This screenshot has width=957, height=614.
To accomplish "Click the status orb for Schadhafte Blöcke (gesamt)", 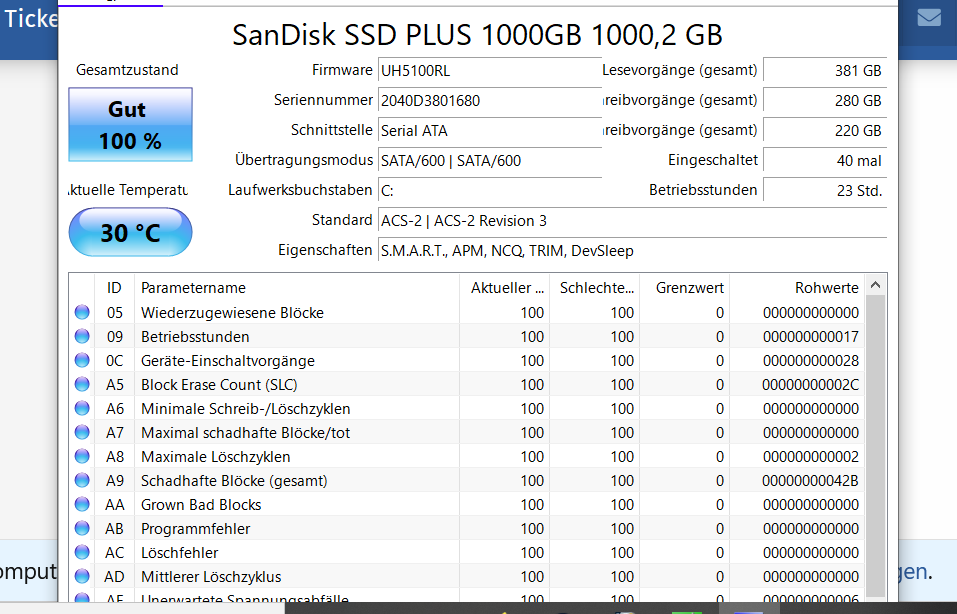I will [82, 480].
